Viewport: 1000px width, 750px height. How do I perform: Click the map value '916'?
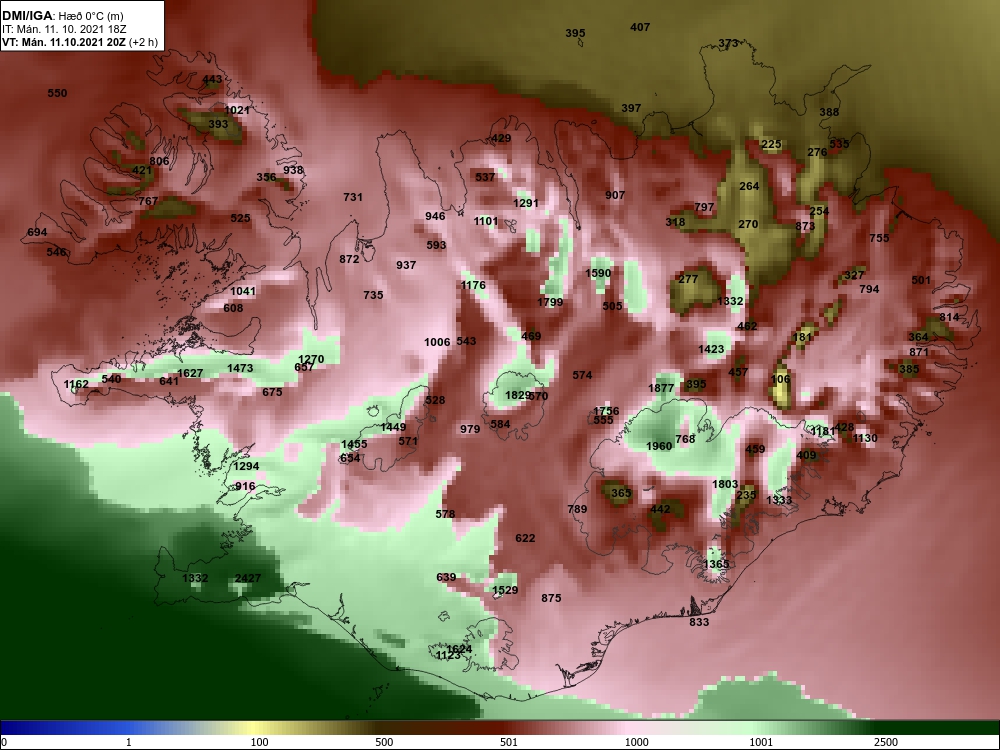pos(246,486)
